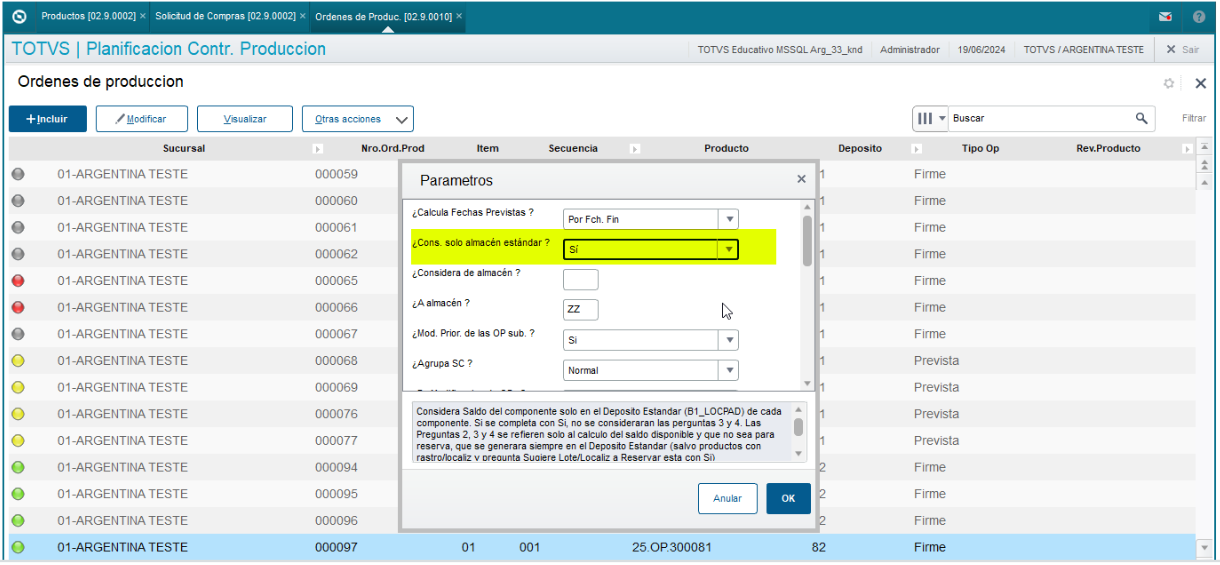Click the help description scrollbar thumb
The width and height of the screenshot is (1220, 565).
(798, 427)
